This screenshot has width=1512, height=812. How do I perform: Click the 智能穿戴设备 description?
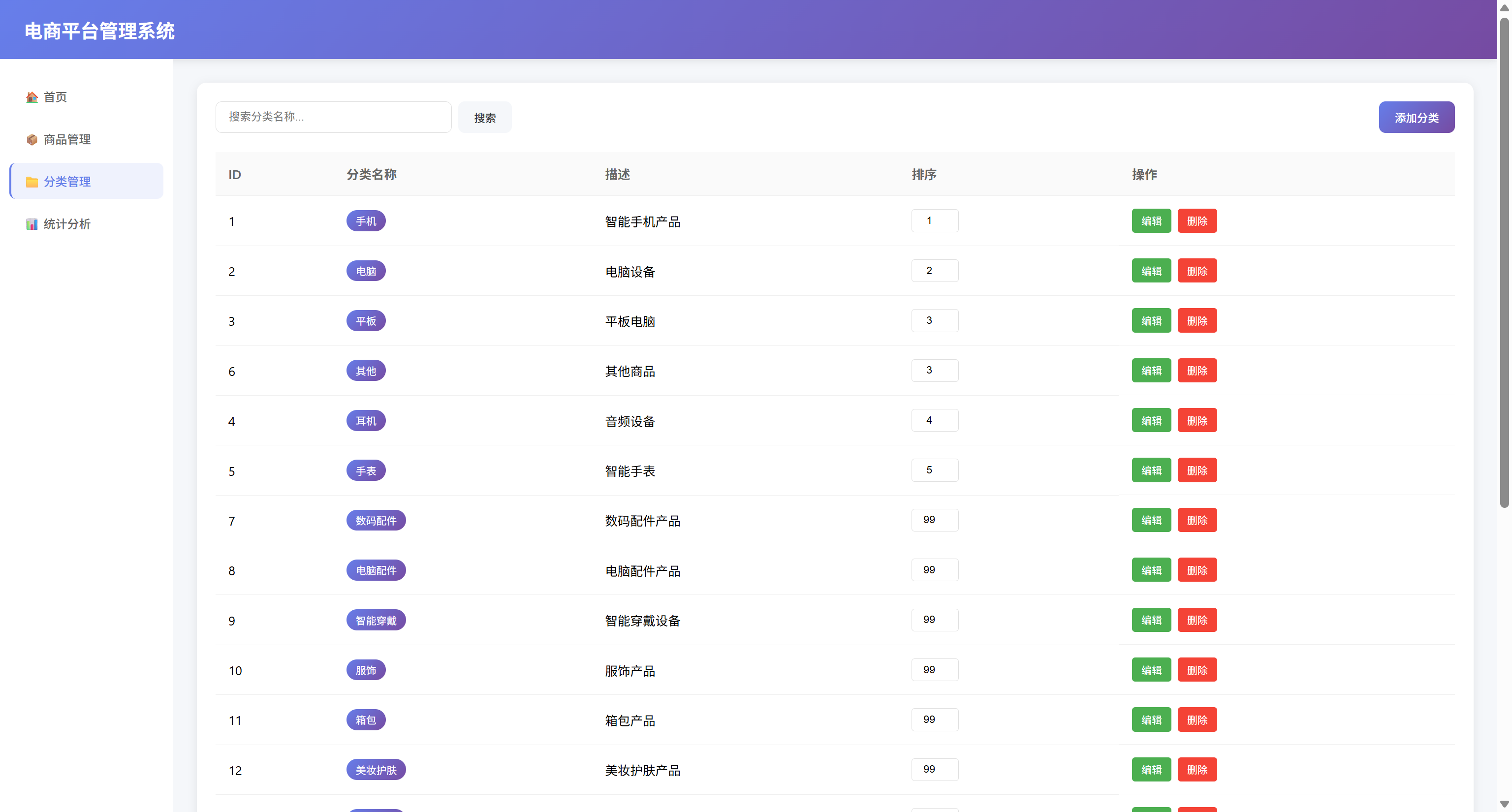point(643,621)
